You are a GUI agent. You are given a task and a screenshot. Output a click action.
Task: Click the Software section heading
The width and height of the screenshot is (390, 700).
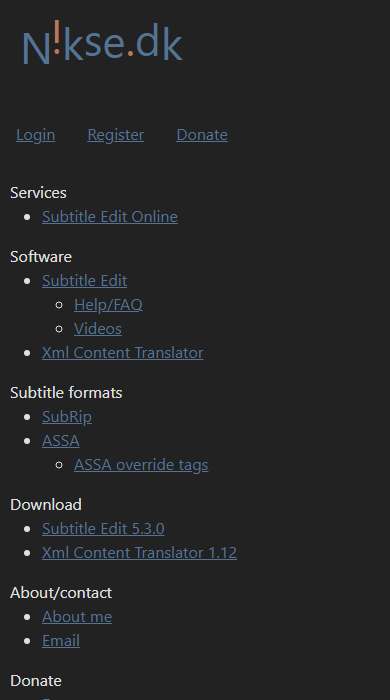tap(41, 257)
